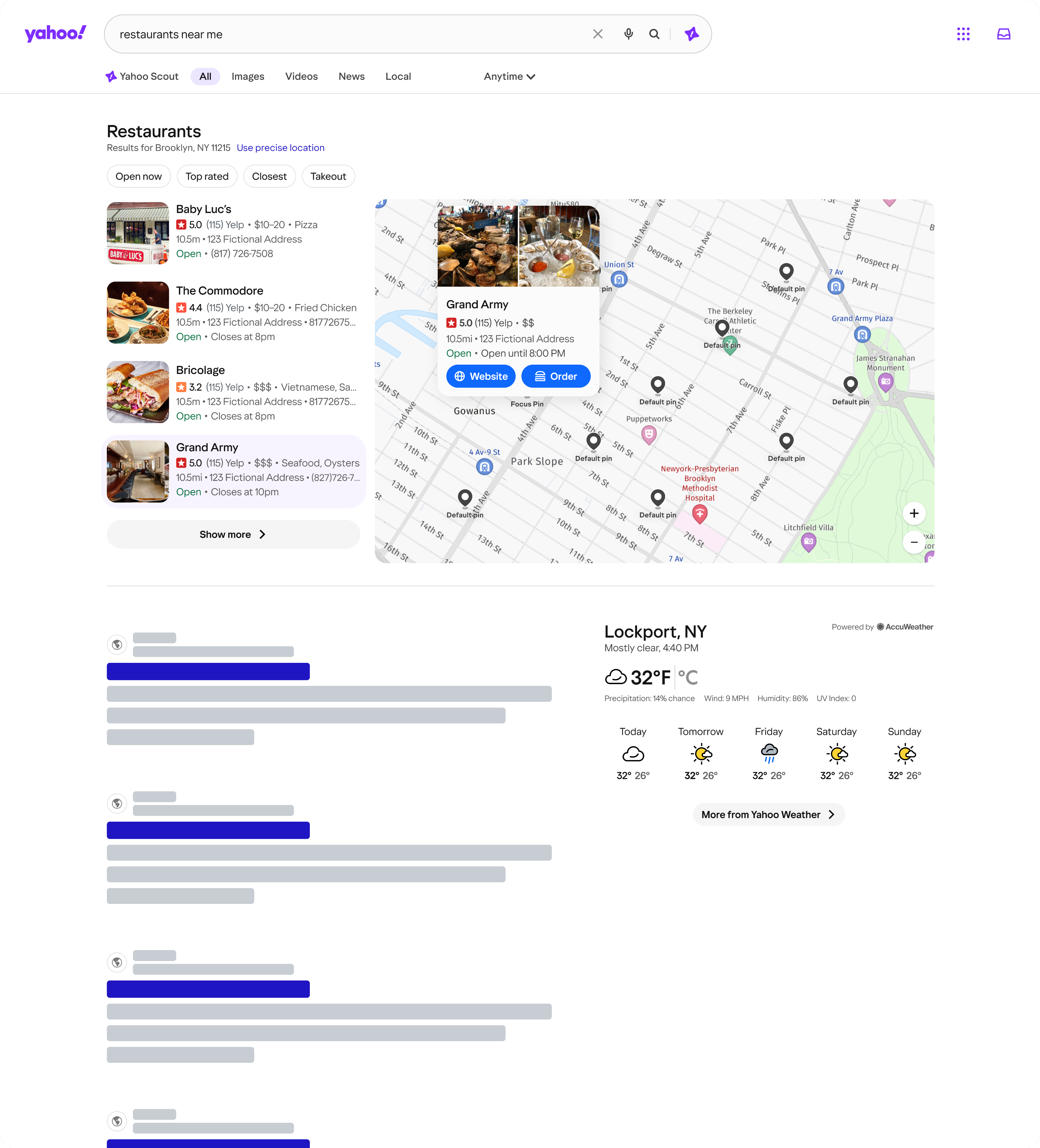
Task: Switch to the Local tab
Action: coord(398,76)
